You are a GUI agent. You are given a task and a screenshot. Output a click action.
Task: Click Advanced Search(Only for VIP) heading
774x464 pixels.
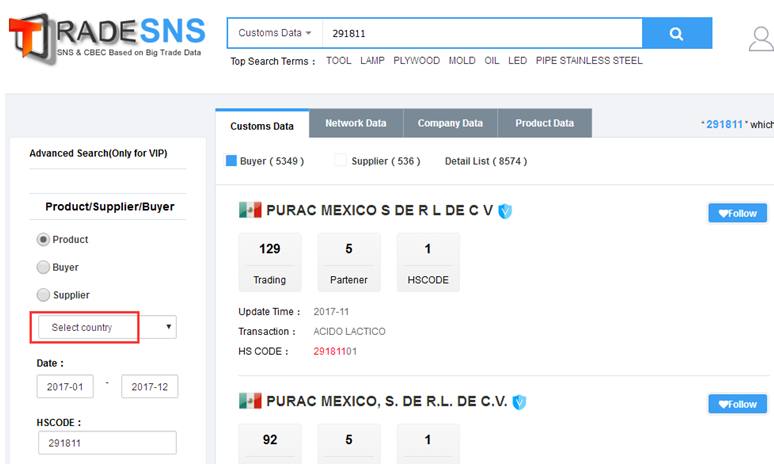[x=98, y=154]
